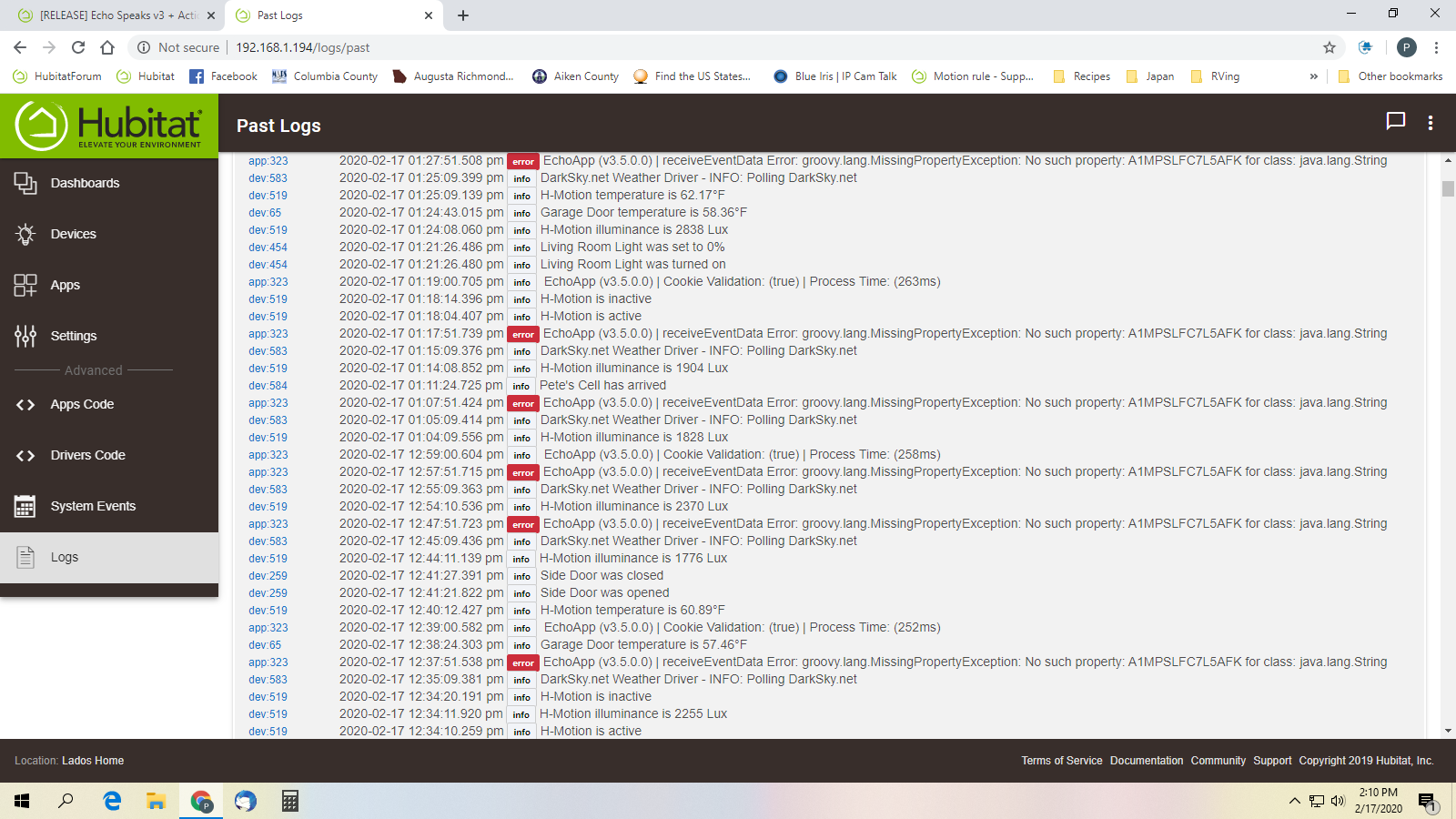Open the three-dot menu in Past Logs header

click(1431, 123)
